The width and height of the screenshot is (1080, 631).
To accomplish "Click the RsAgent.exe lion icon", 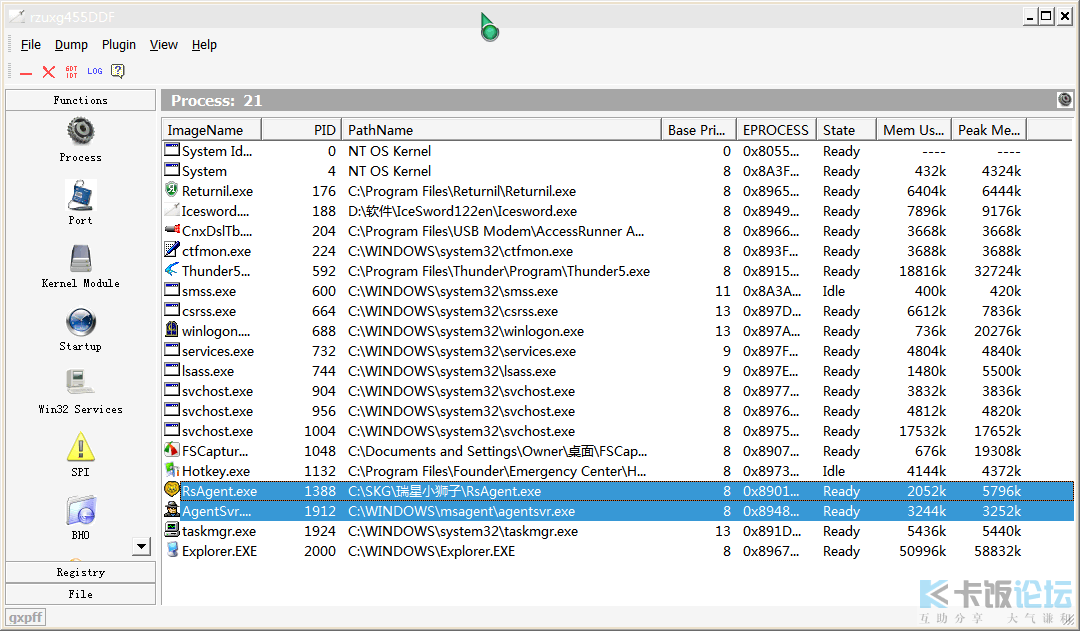I will [172, 490].
